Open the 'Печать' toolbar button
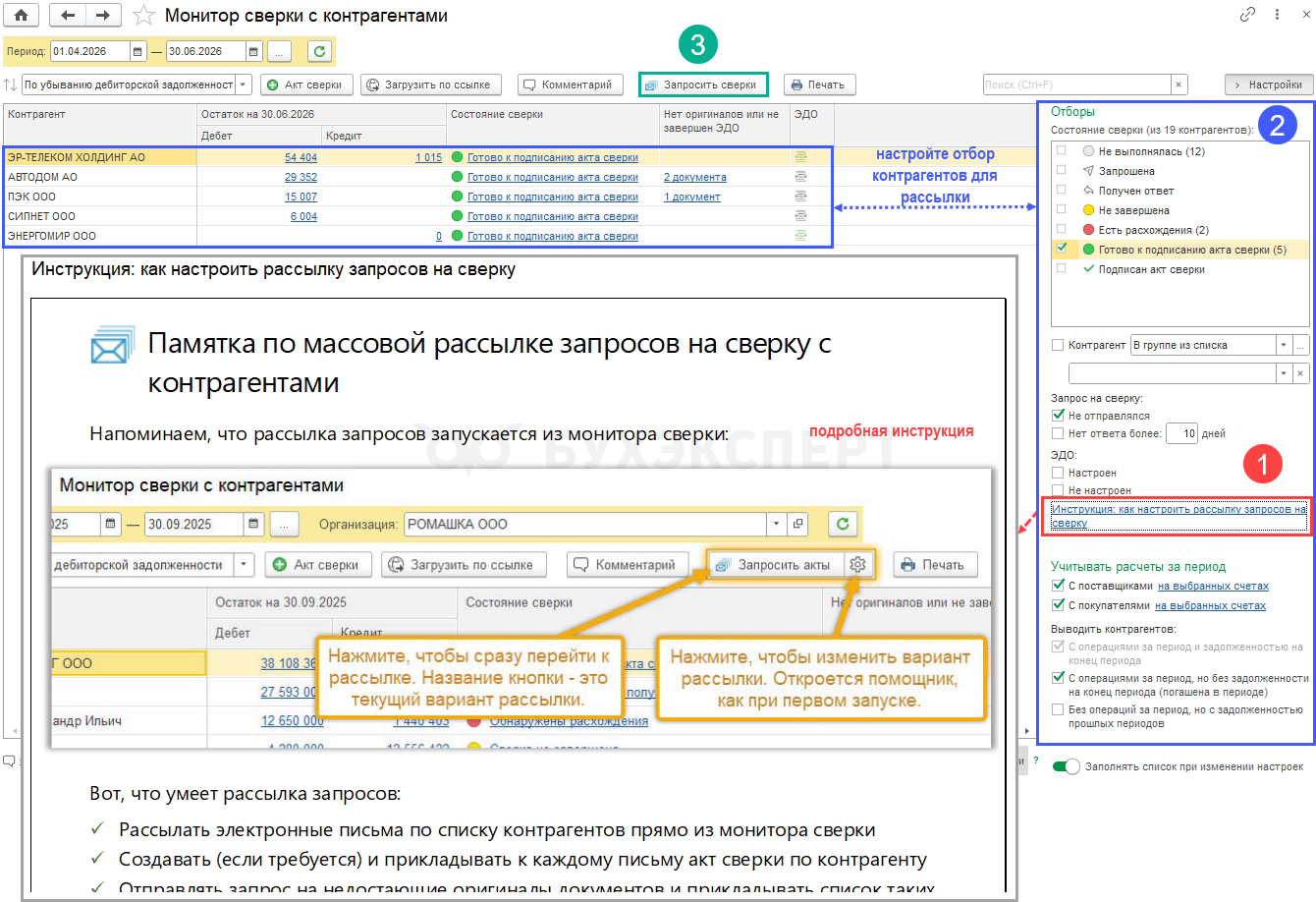The image size is (1316, 902). 819,85
